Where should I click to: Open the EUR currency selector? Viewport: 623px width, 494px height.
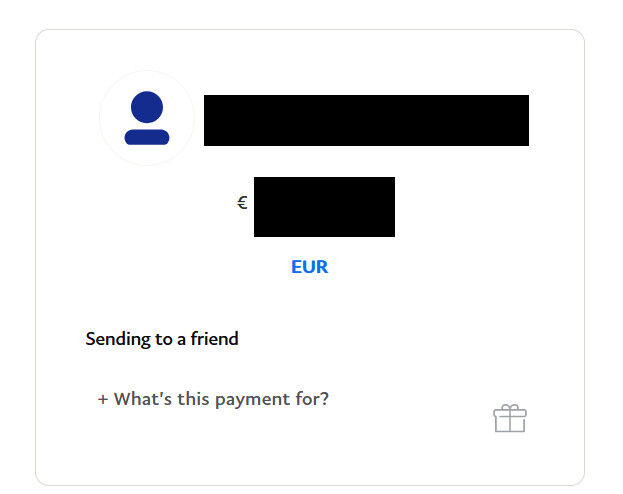[310, 267]
